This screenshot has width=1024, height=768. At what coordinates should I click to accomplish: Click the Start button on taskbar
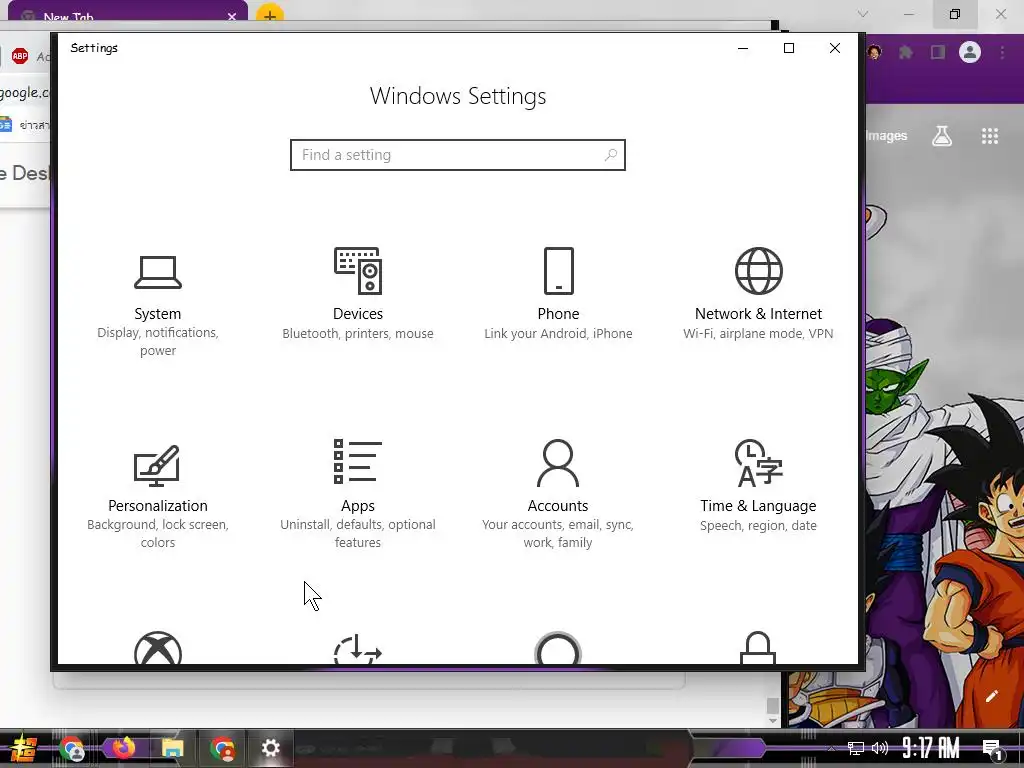click(x=23, y=748)
